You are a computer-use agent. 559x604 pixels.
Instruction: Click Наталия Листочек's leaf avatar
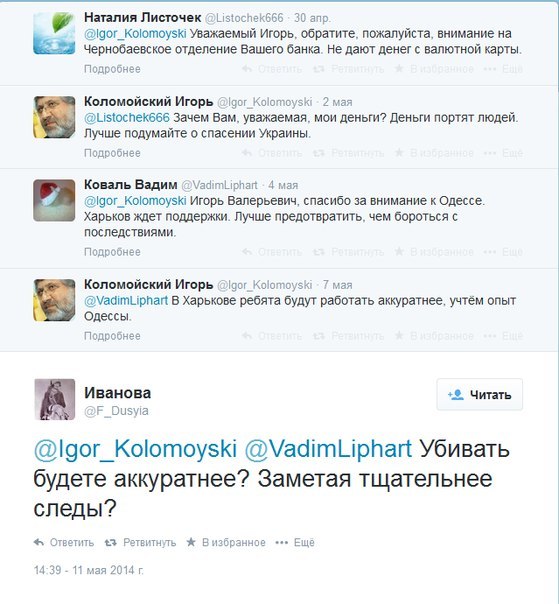54,33
